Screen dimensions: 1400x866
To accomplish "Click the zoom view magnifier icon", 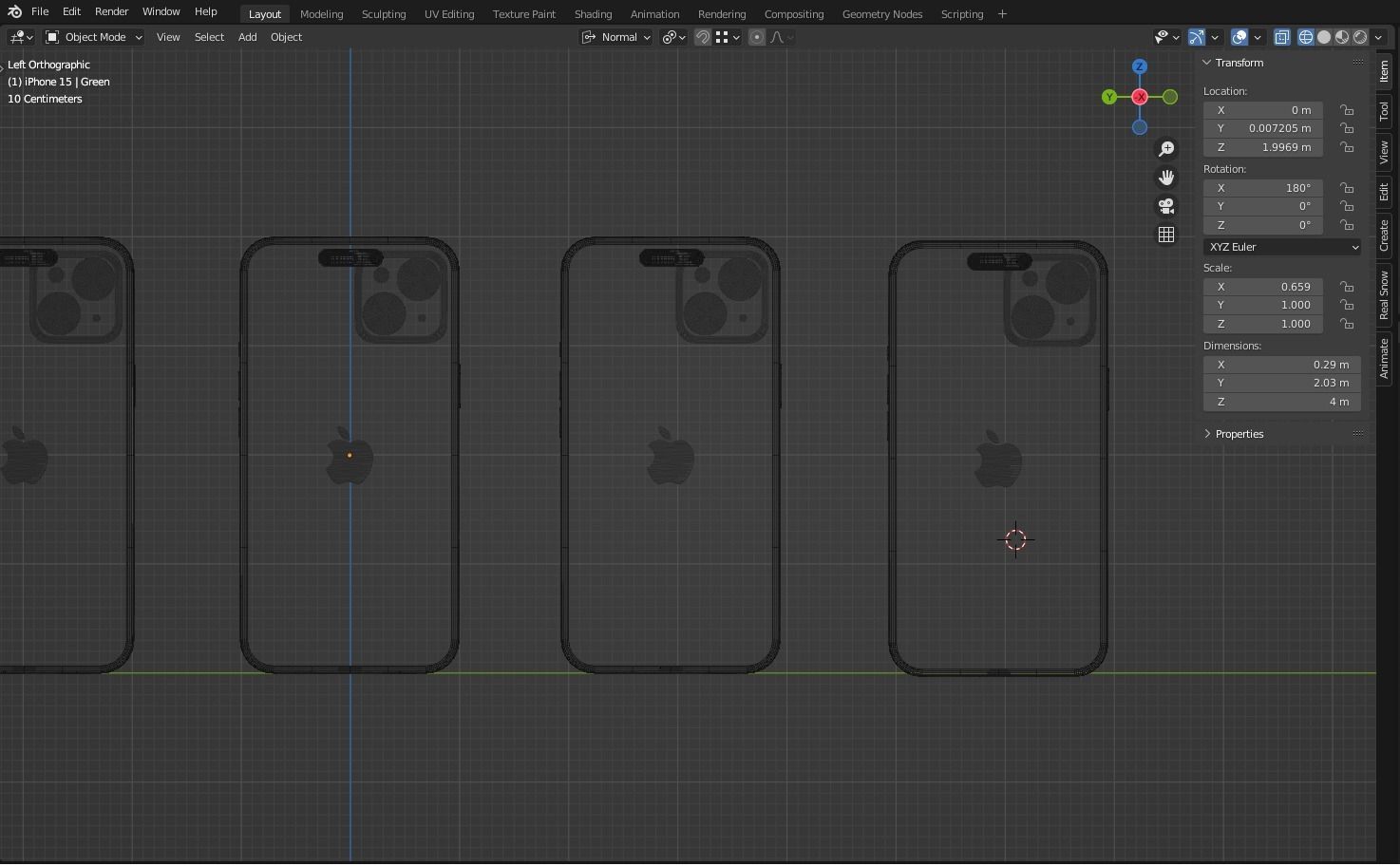I will pos(1166,149).
